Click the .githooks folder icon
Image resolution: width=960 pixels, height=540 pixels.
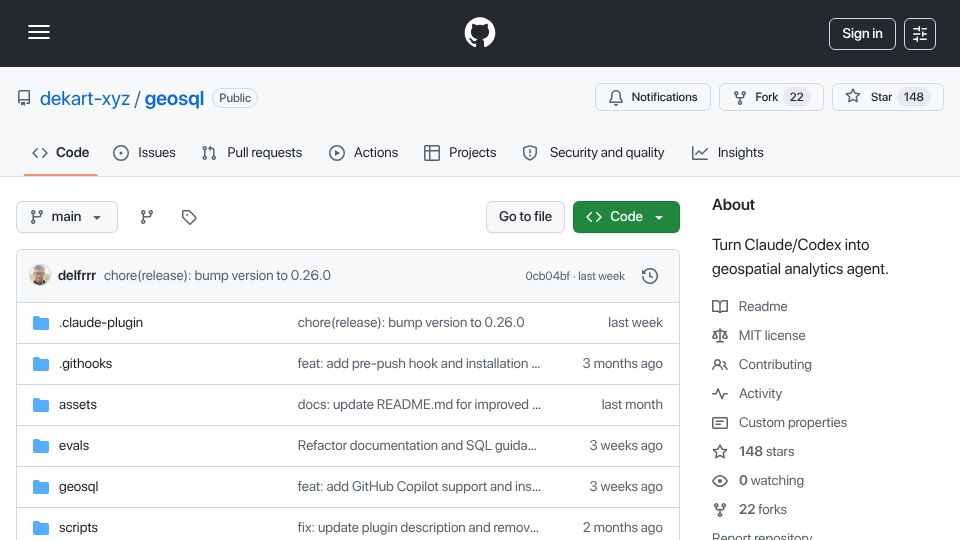[41, 364]
